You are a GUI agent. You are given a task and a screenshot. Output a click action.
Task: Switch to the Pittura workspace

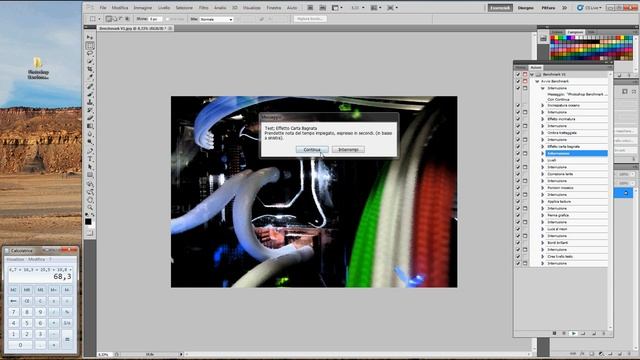click(x=548, y=8)
